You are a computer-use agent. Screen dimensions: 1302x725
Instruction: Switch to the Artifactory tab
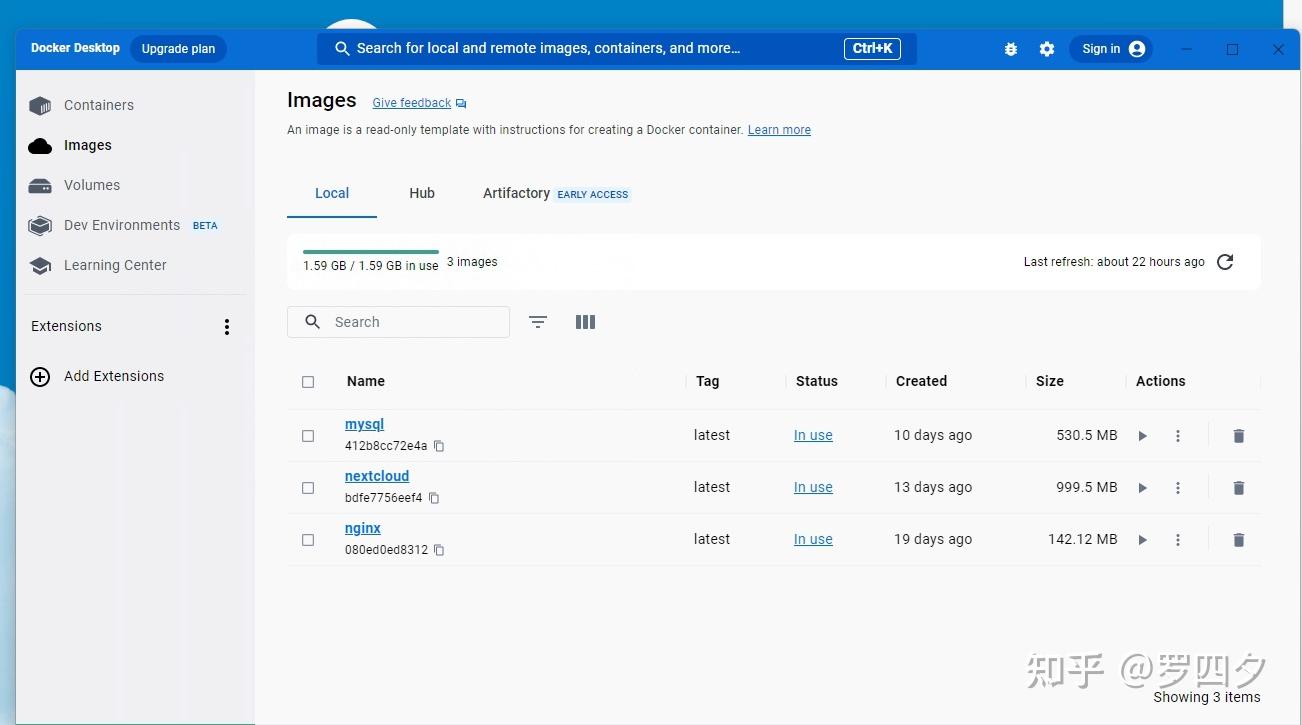556,194
